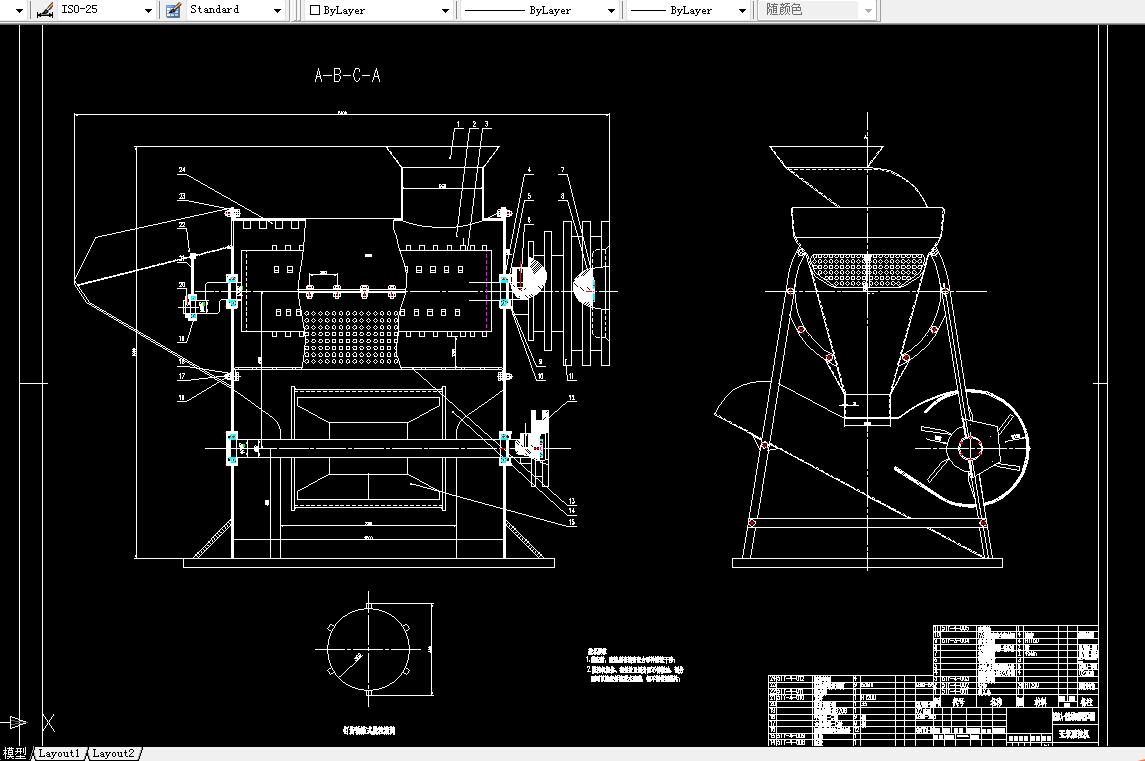1145x761 pixels.
Task: Select callout number 7 near the pulley
Action: coord(562,170)
